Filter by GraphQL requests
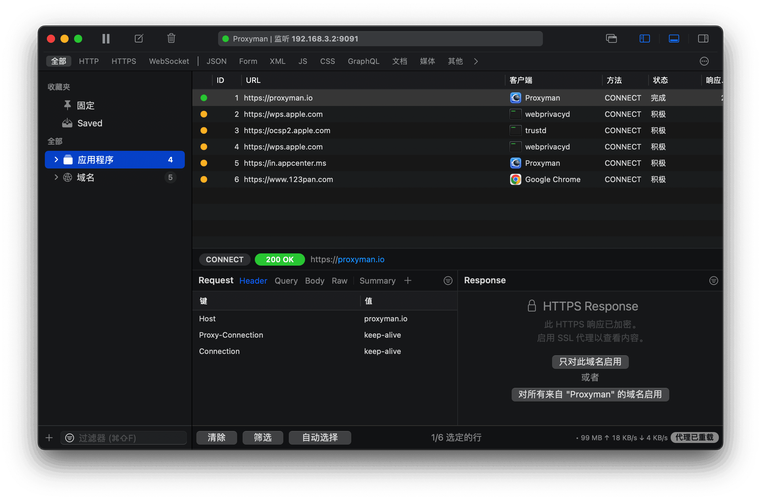The width and height of the screenshot is (761, 500). click(364, 61)
